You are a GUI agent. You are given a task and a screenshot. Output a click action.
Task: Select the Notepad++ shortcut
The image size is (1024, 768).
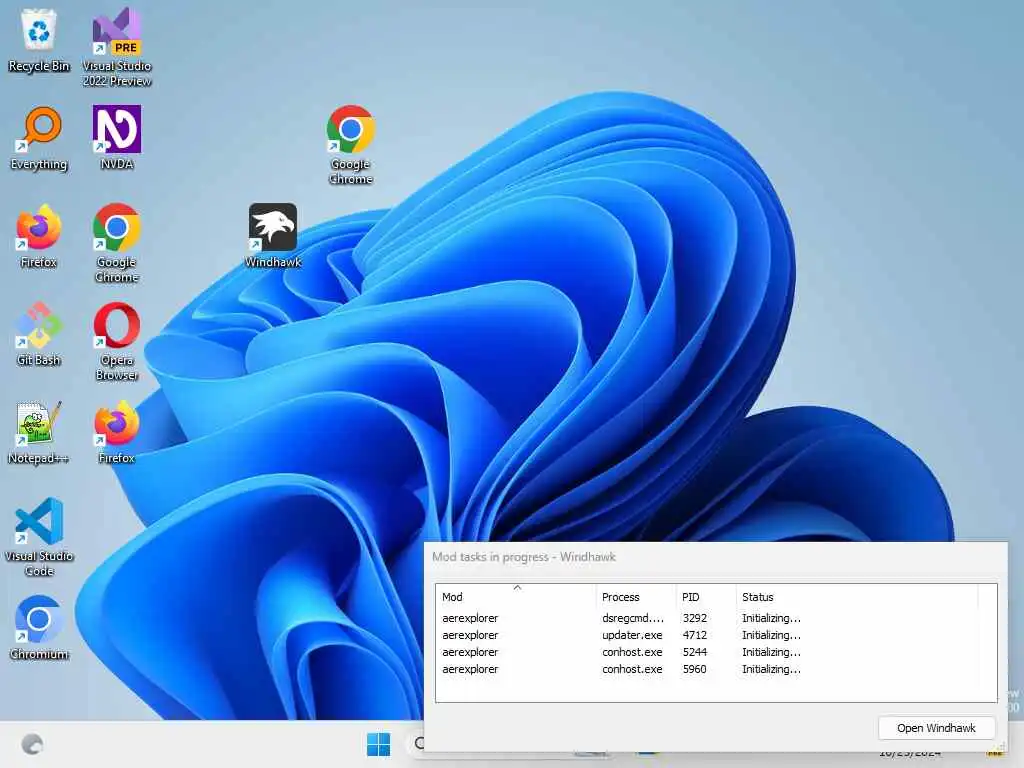(x=39, y=432)
